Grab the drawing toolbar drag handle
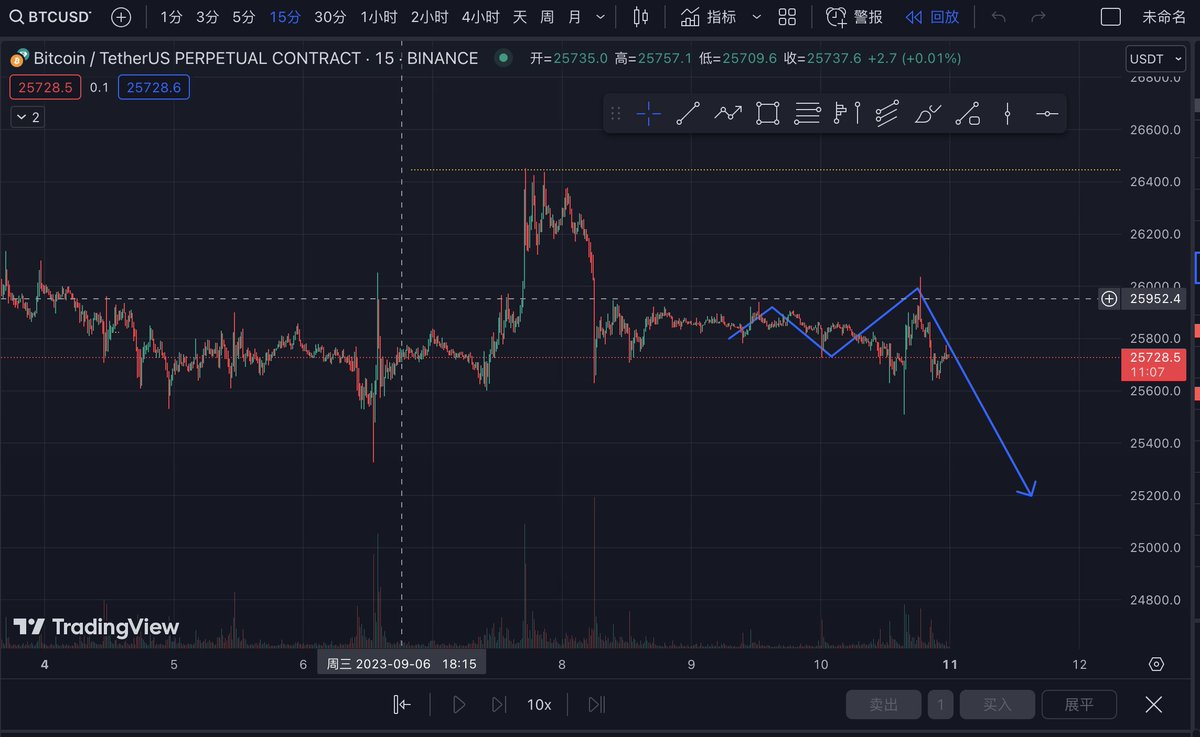 tap(616, 114)
